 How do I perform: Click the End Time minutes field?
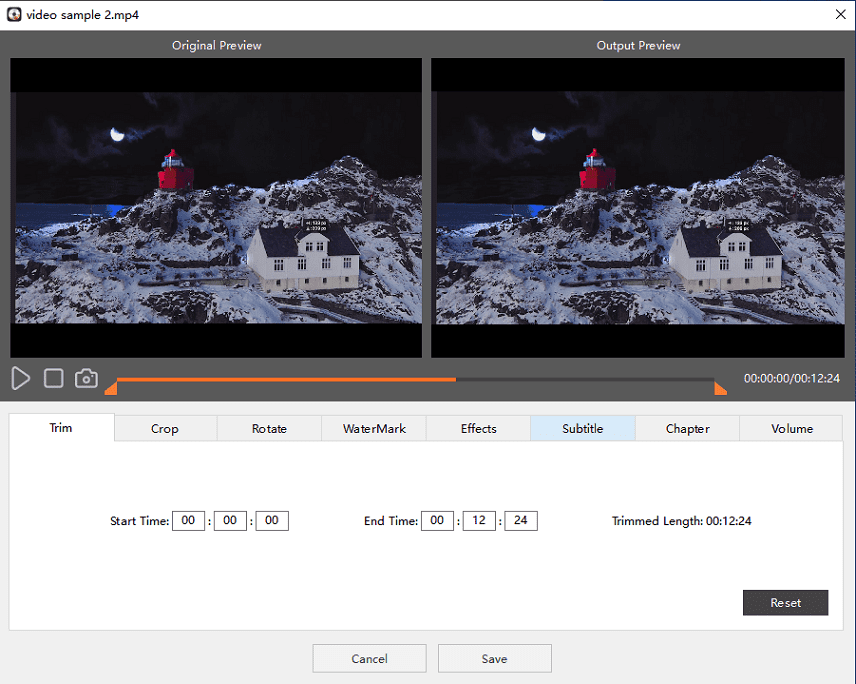[x=479, y=521]
